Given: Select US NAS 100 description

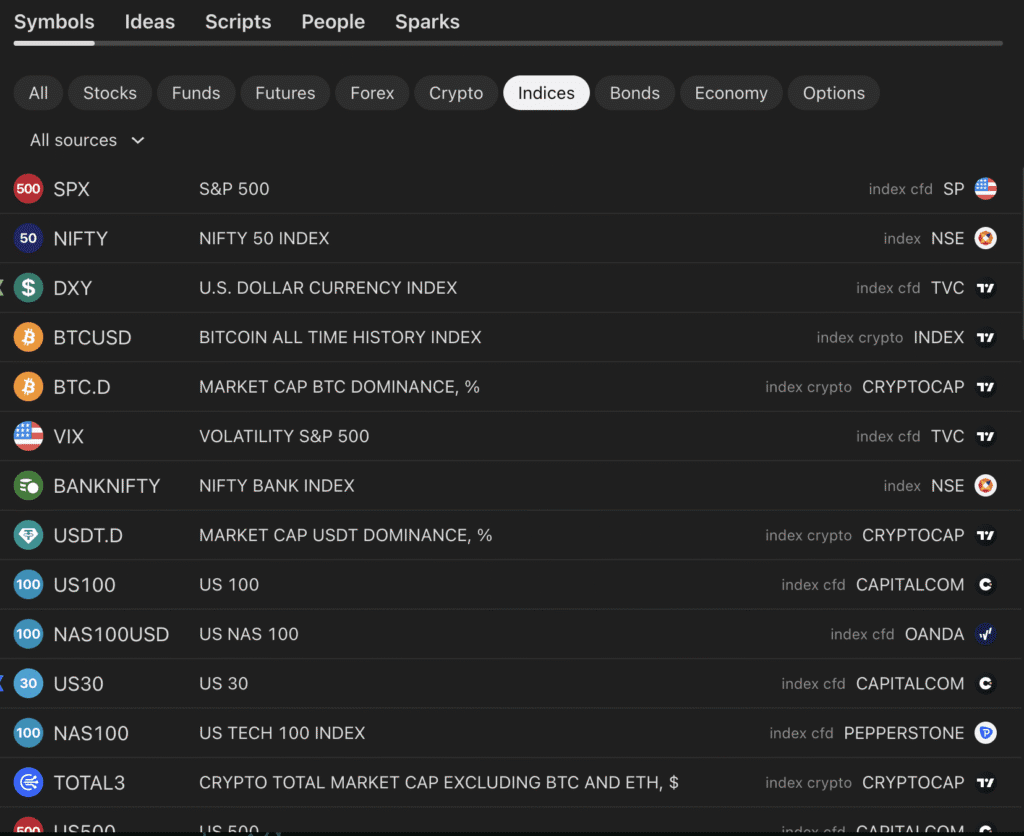Looking at the screenshot, I should pos(249,634).
